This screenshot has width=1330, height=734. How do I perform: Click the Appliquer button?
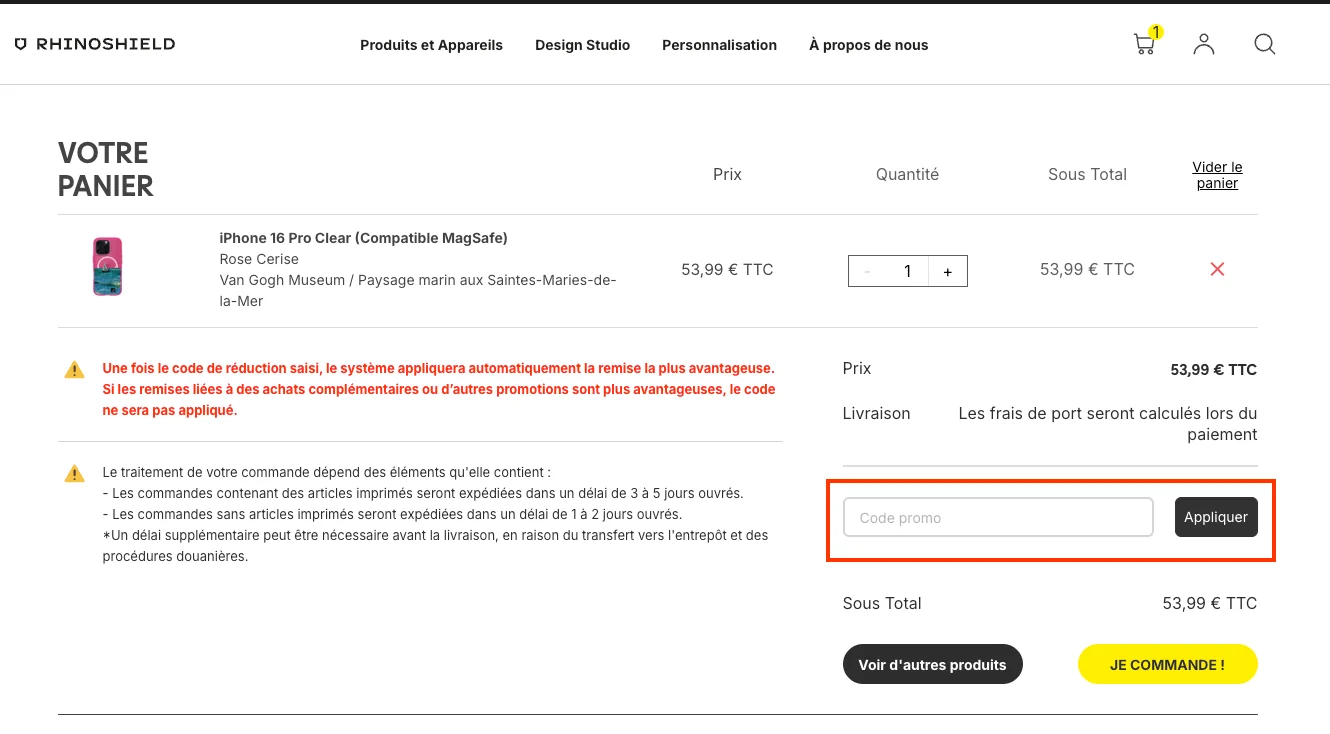[x=1216, y=517]
